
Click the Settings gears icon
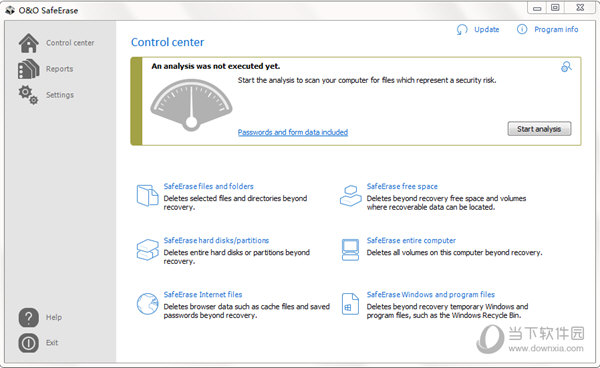[28, 95]
